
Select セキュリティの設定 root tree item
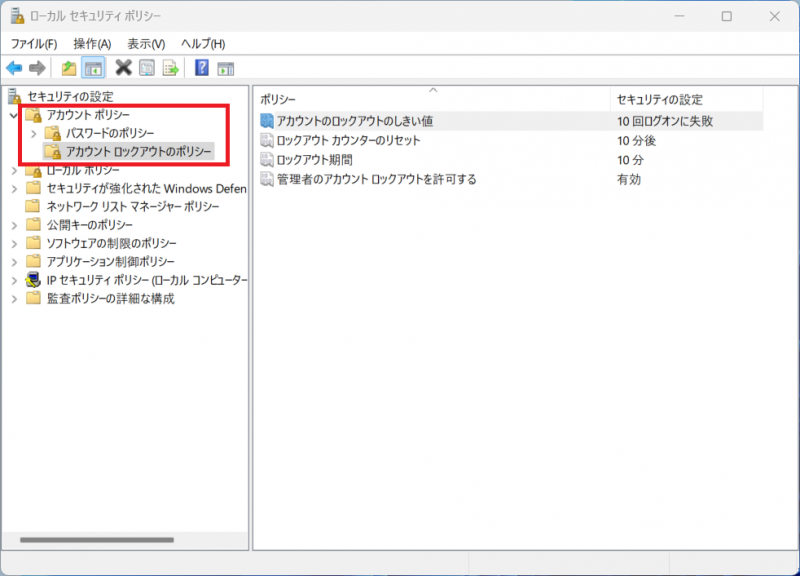[x=70, y=96]
